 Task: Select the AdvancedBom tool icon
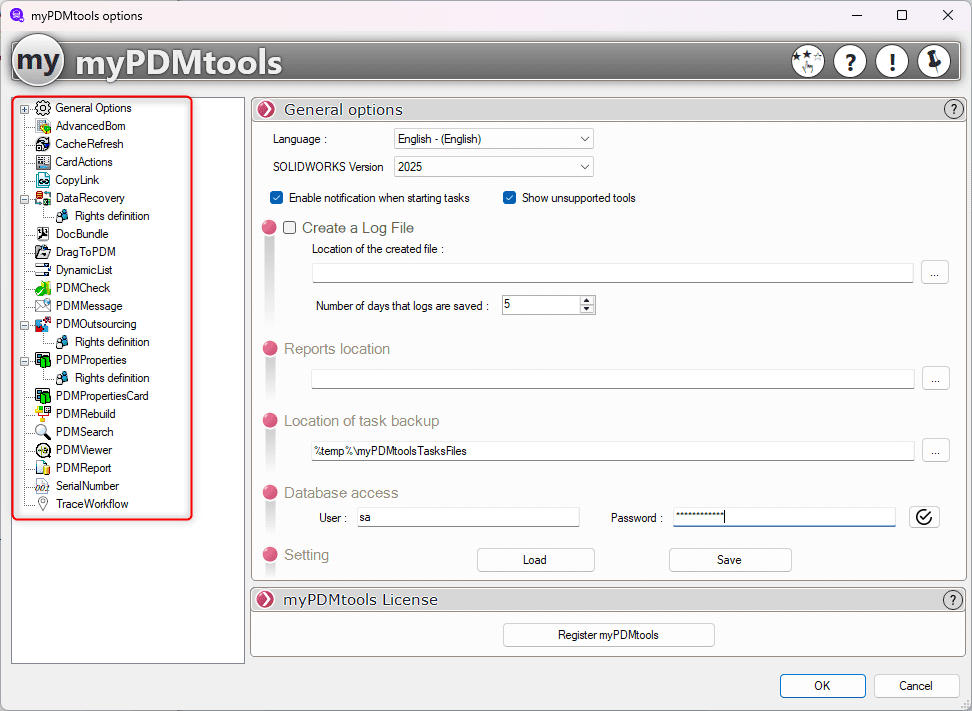[43, 126]
